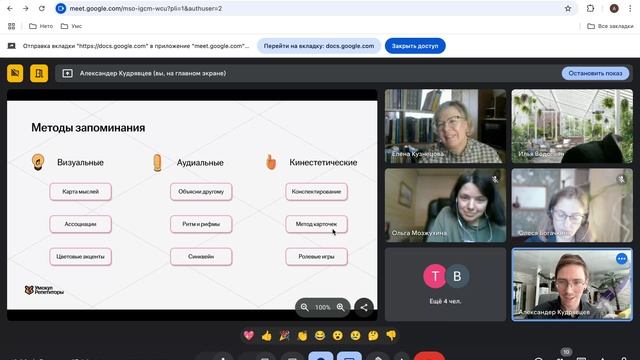Click the 100% zoom level

pyautogui.click(x=322, y=307)
